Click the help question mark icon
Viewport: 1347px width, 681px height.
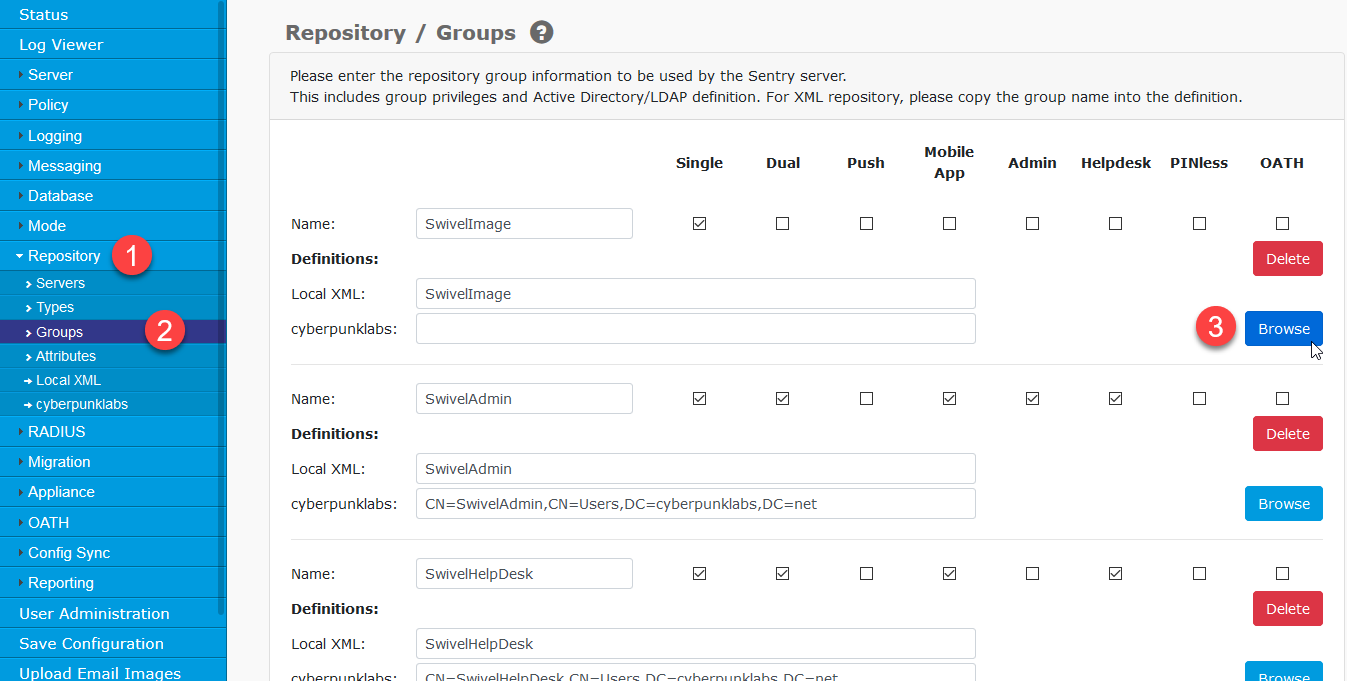pyautogui.click(x=541, y=33)
